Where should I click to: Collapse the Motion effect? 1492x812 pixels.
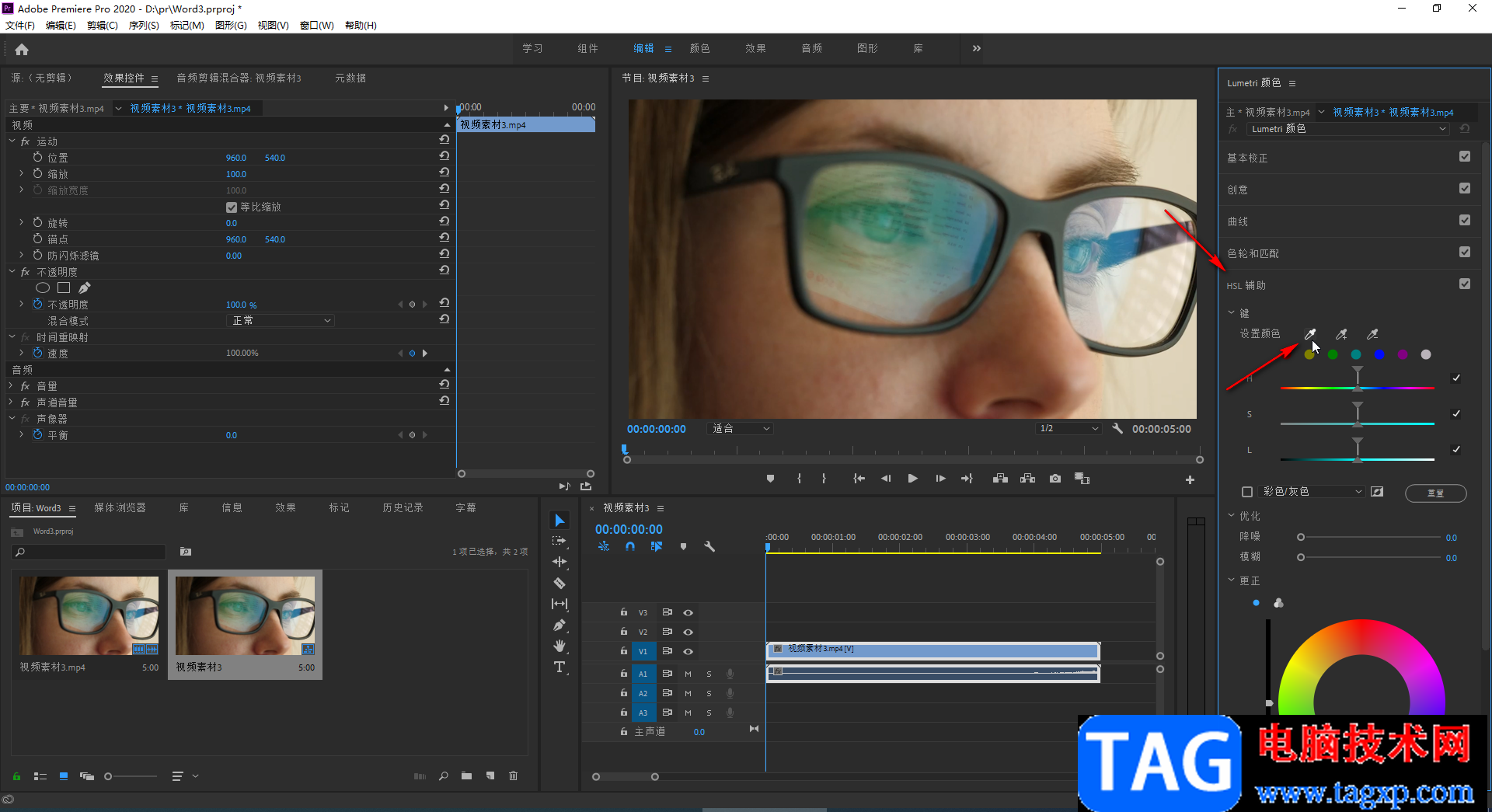(12, 141)
